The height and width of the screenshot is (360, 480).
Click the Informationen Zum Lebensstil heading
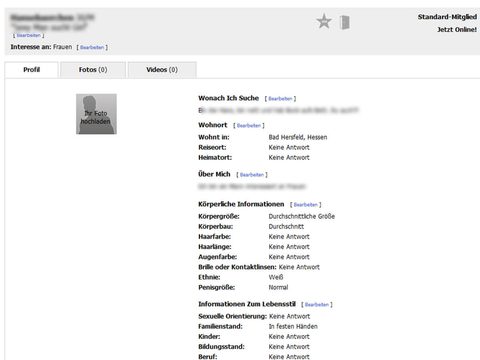(247, 304)
